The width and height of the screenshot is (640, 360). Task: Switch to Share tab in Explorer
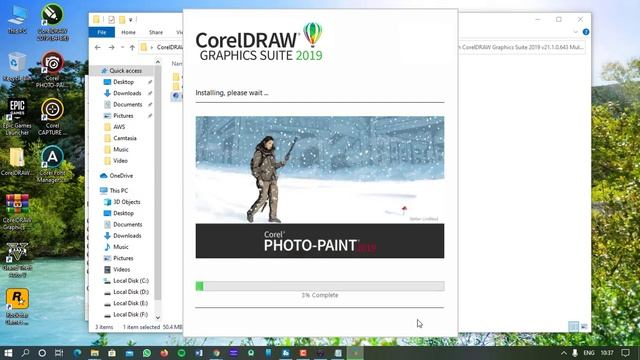point(156,32)
